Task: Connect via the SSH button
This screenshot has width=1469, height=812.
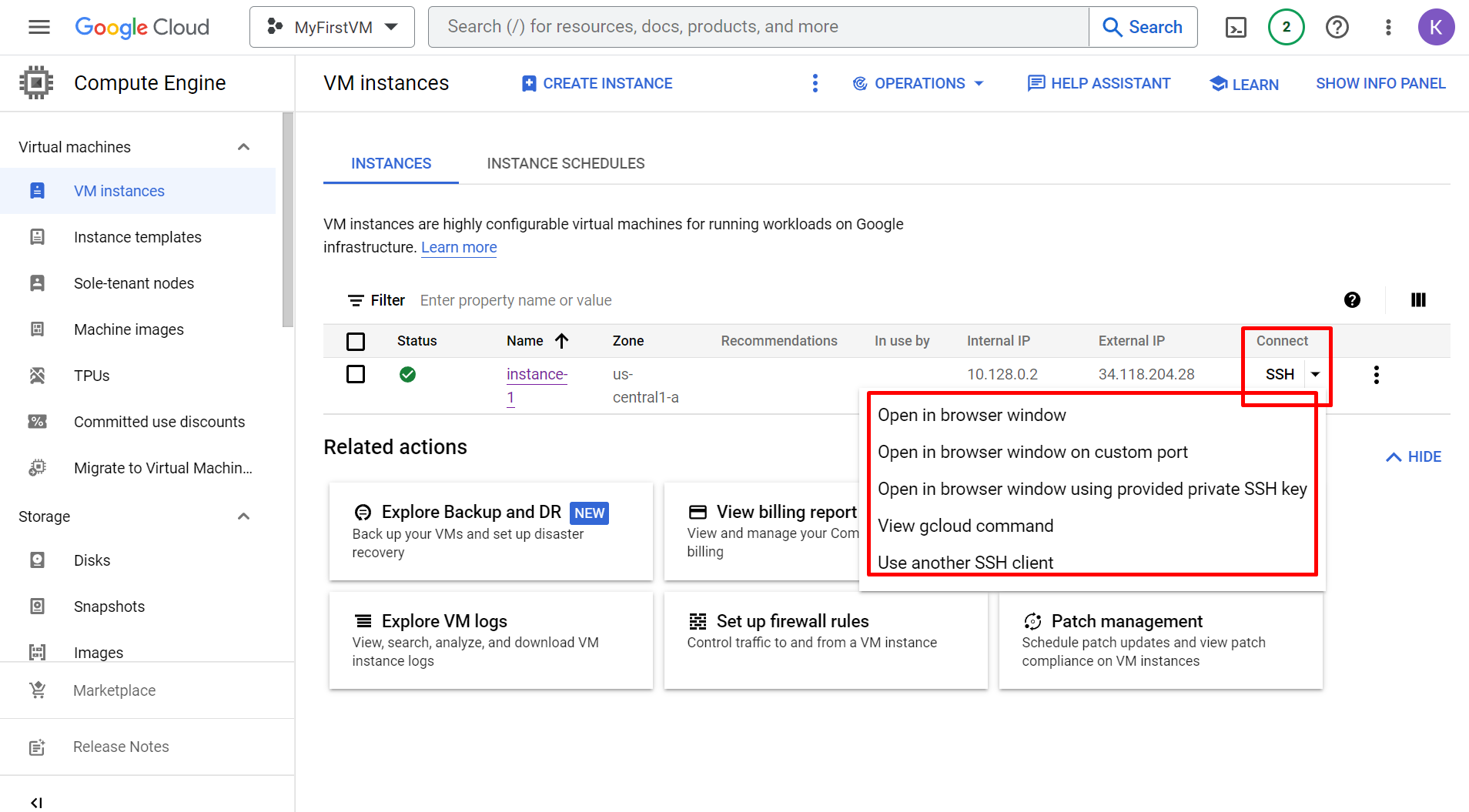Action: coord(1280,375)
